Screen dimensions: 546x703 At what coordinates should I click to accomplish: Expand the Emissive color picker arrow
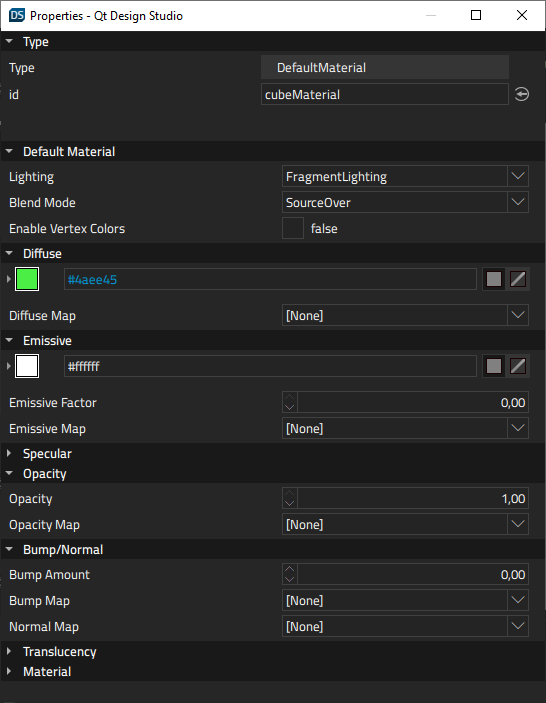tap(9, 366)
